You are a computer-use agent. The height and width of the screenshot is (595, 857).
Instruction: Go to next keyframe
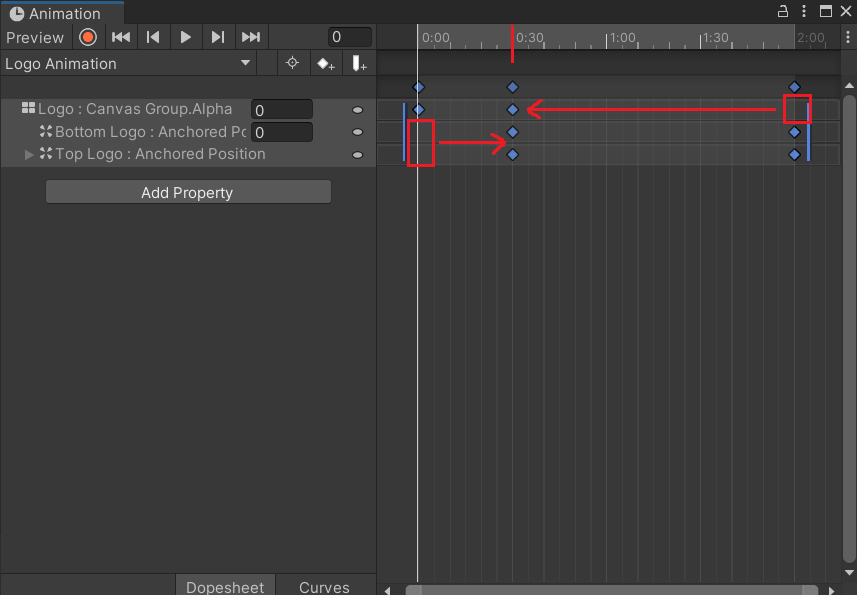(x=218, y=37)
